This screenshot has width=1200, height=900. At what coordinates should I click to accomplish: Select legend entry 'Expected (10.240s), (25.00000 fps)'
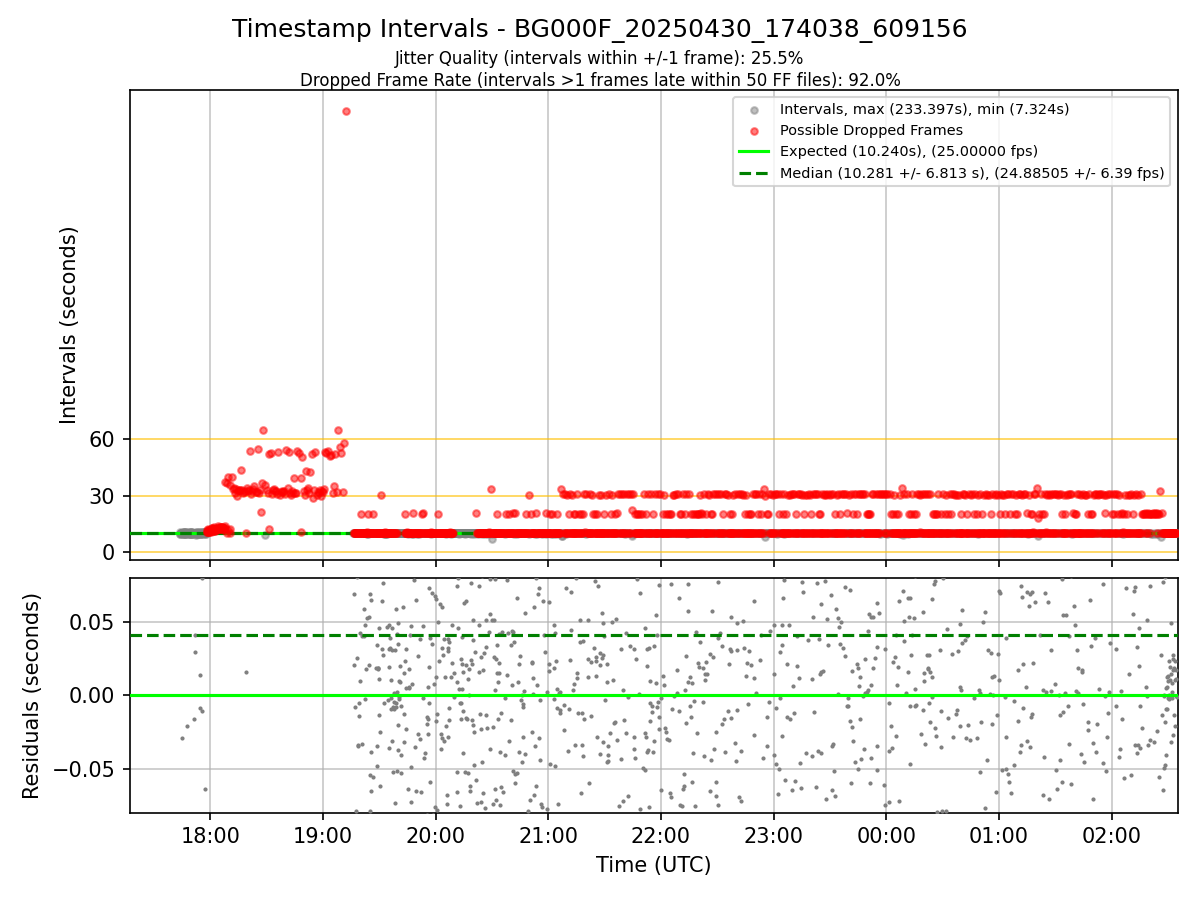click(908, 151)
